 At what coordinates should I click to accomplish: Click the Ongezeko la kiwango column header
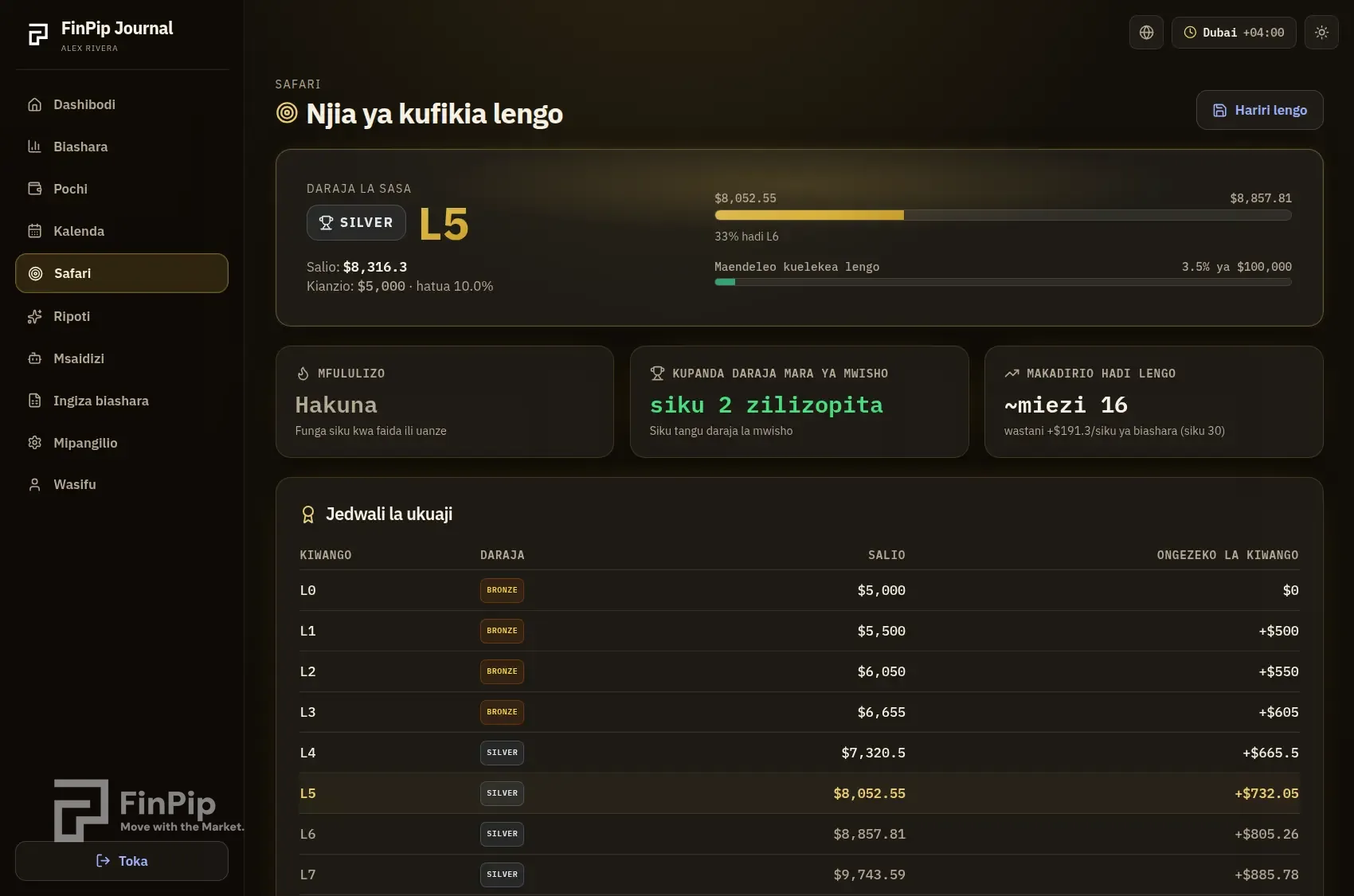point(1227,555)
